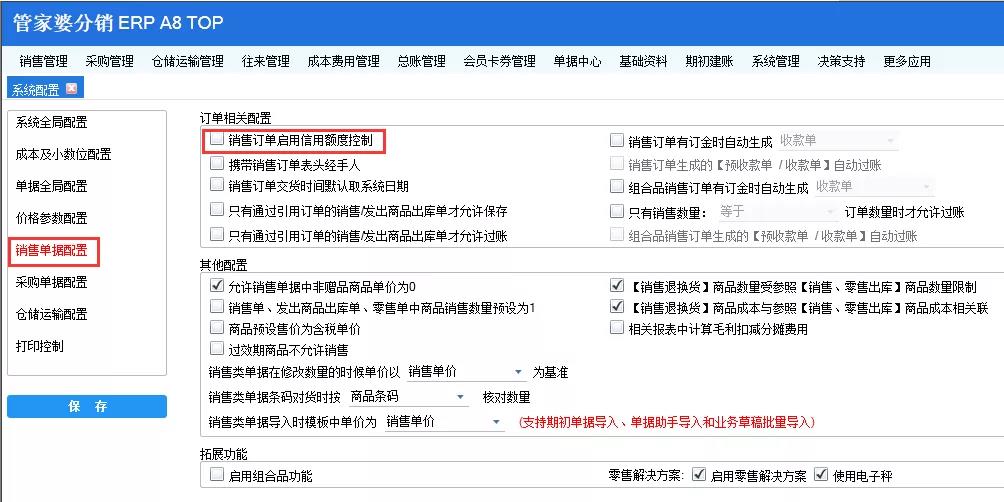Screen dimensions: 1004x502
Task: Toggle 销售订单交货时间默认取系统日期 checkbox
Action: tap(217, 186)
